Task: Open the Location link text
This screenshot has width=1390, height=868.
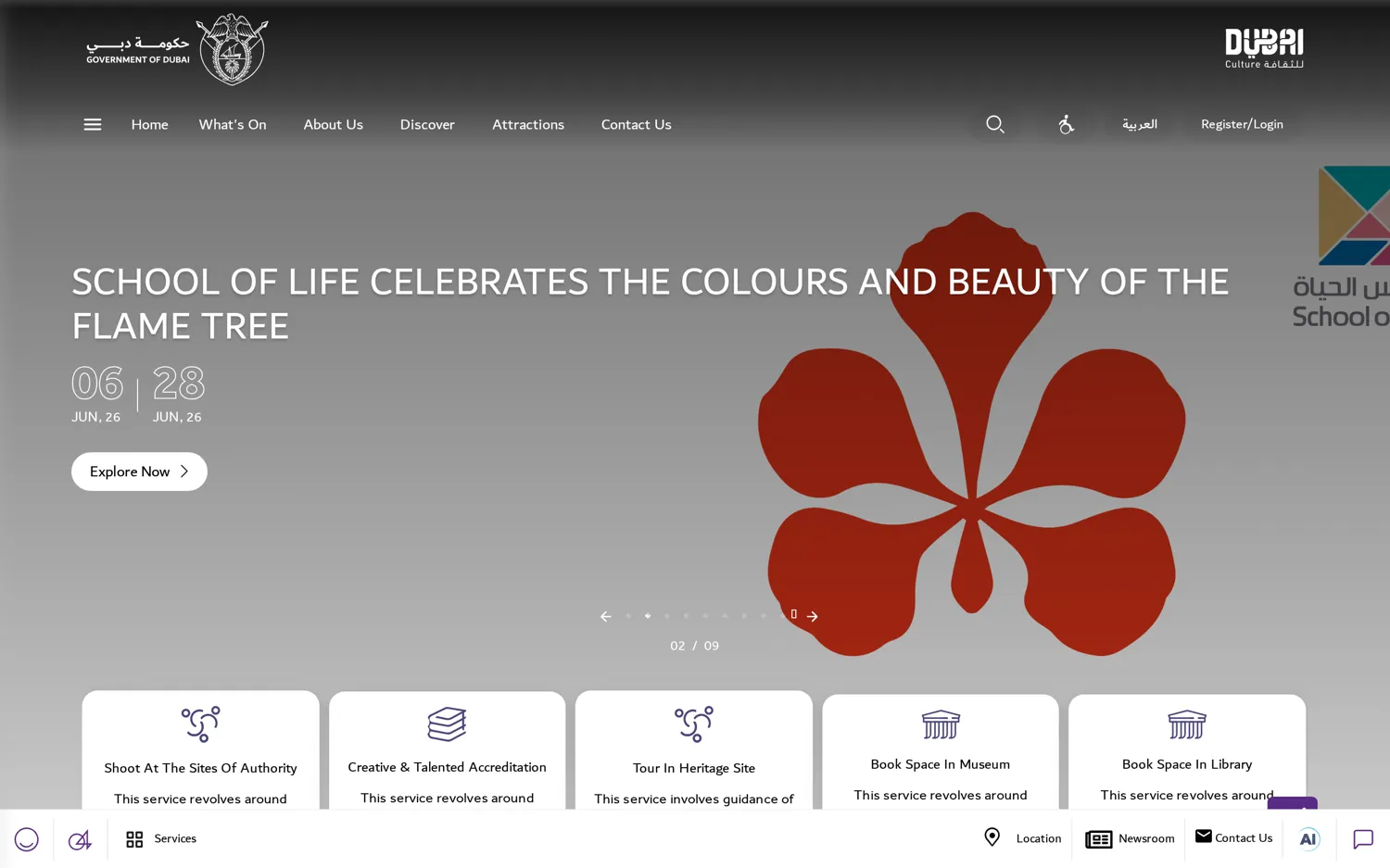Action: point(1039,838)
